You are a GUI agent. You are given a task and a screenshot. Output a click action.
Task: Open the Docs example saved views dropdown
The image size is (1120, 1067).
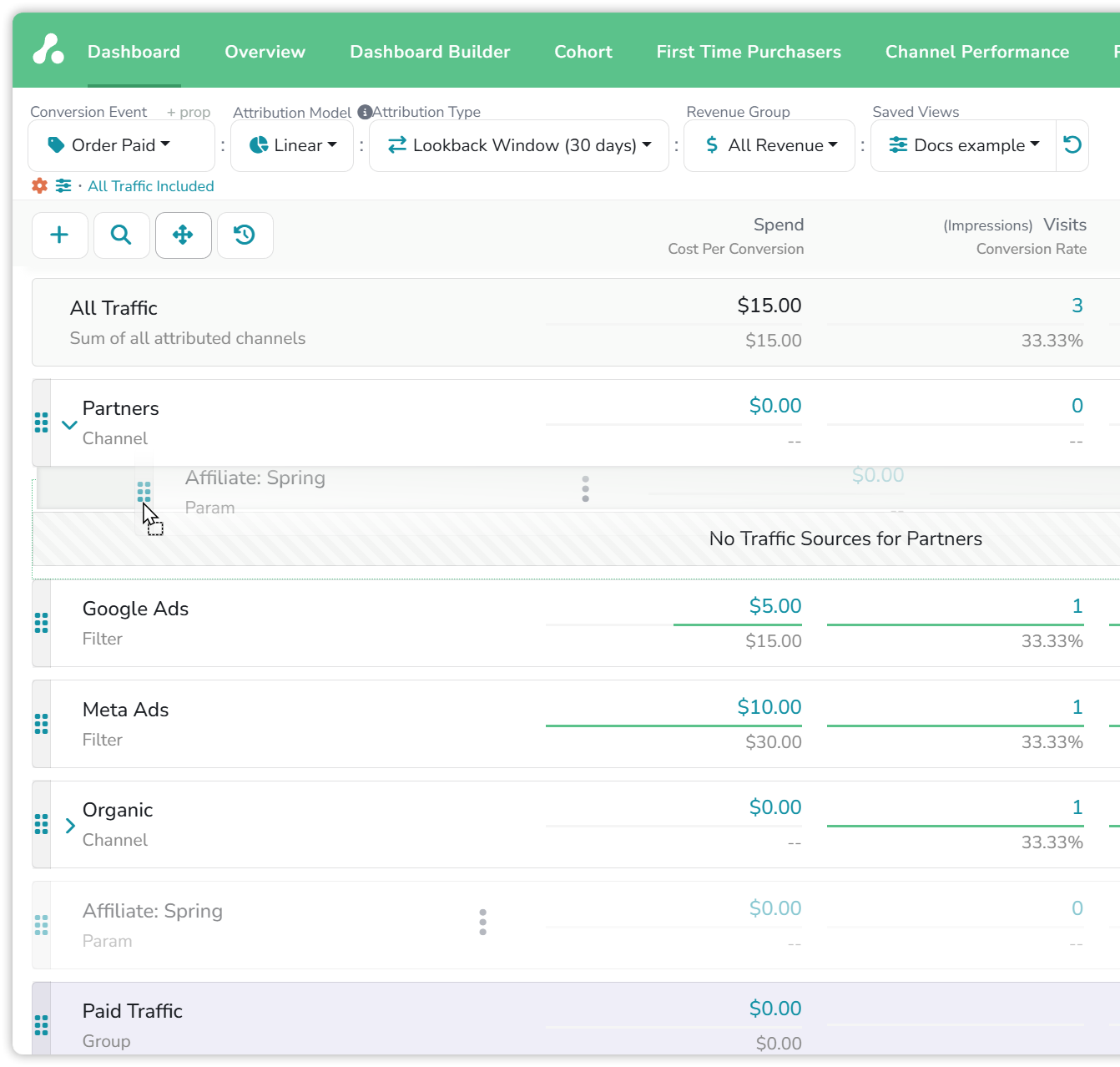[964, 145]
